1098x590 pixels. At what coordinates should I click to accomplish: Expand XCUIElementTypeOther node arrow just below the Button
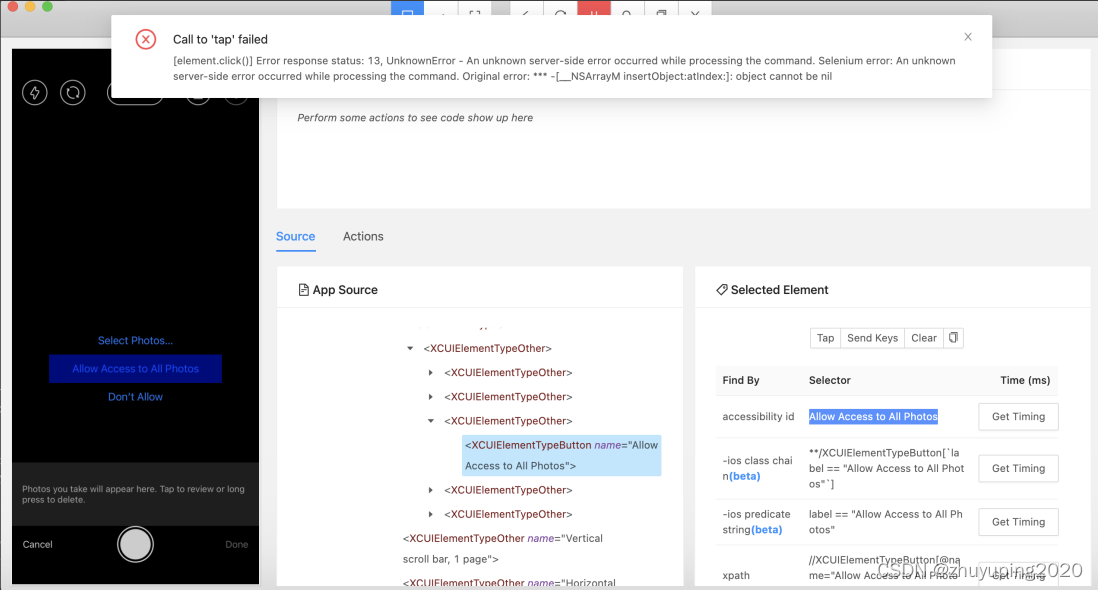(x=431, y=491)
